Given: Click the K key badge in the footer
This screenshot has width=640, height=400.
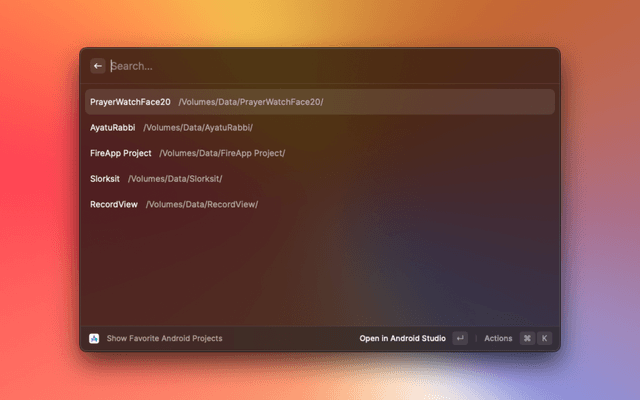Looking at the screenshot, I should 545,338.
